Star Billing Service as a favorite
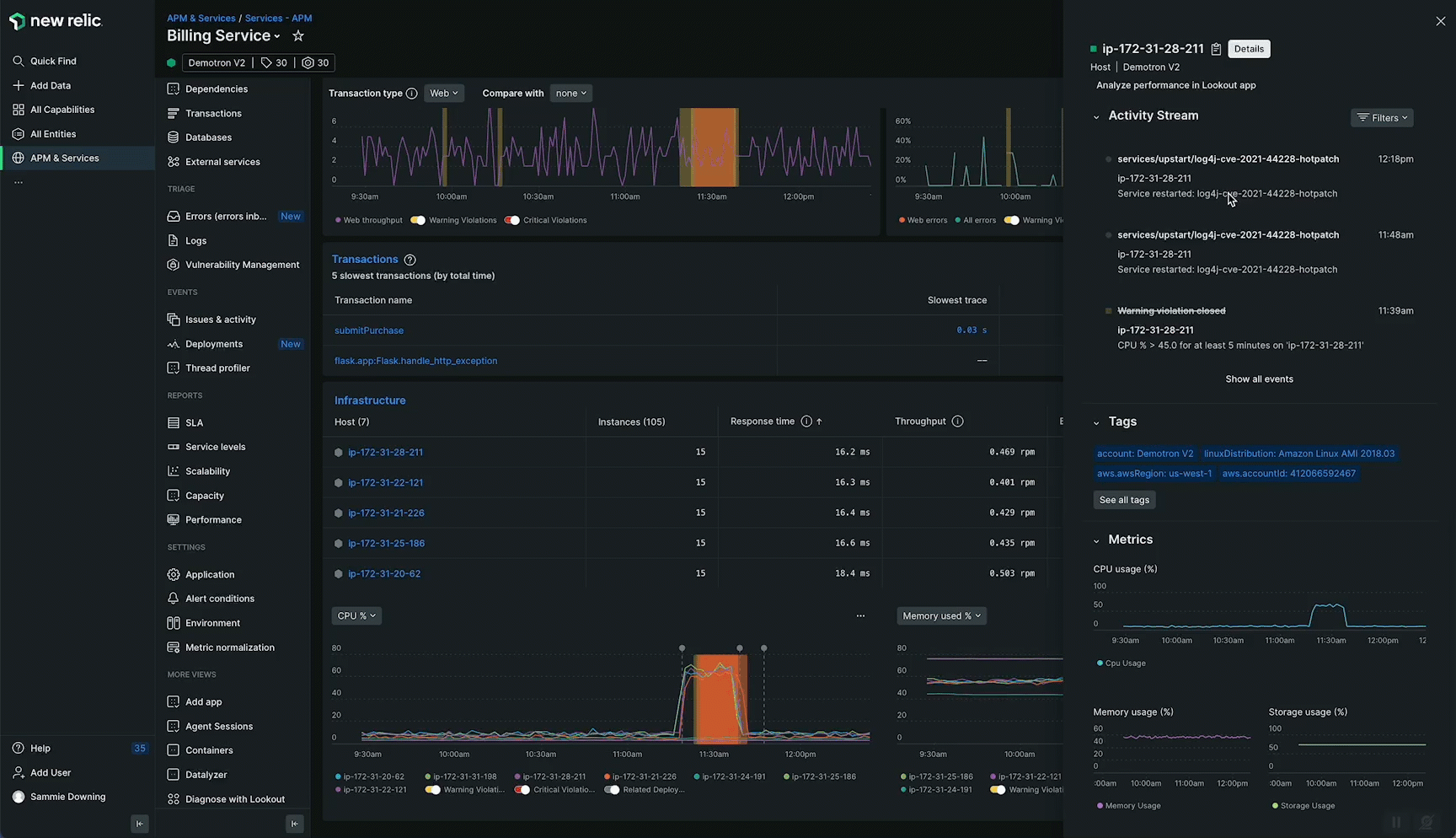 (x=297, y=36)
